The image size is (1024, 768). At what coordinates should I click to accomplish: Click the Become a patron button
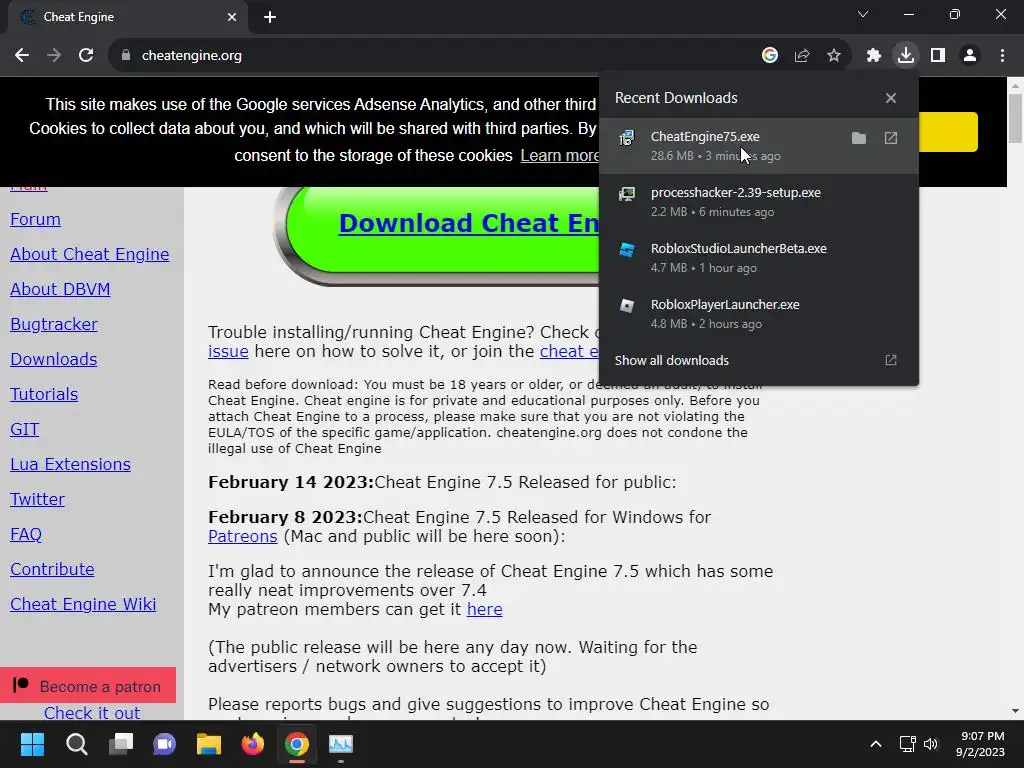point(88,686)
